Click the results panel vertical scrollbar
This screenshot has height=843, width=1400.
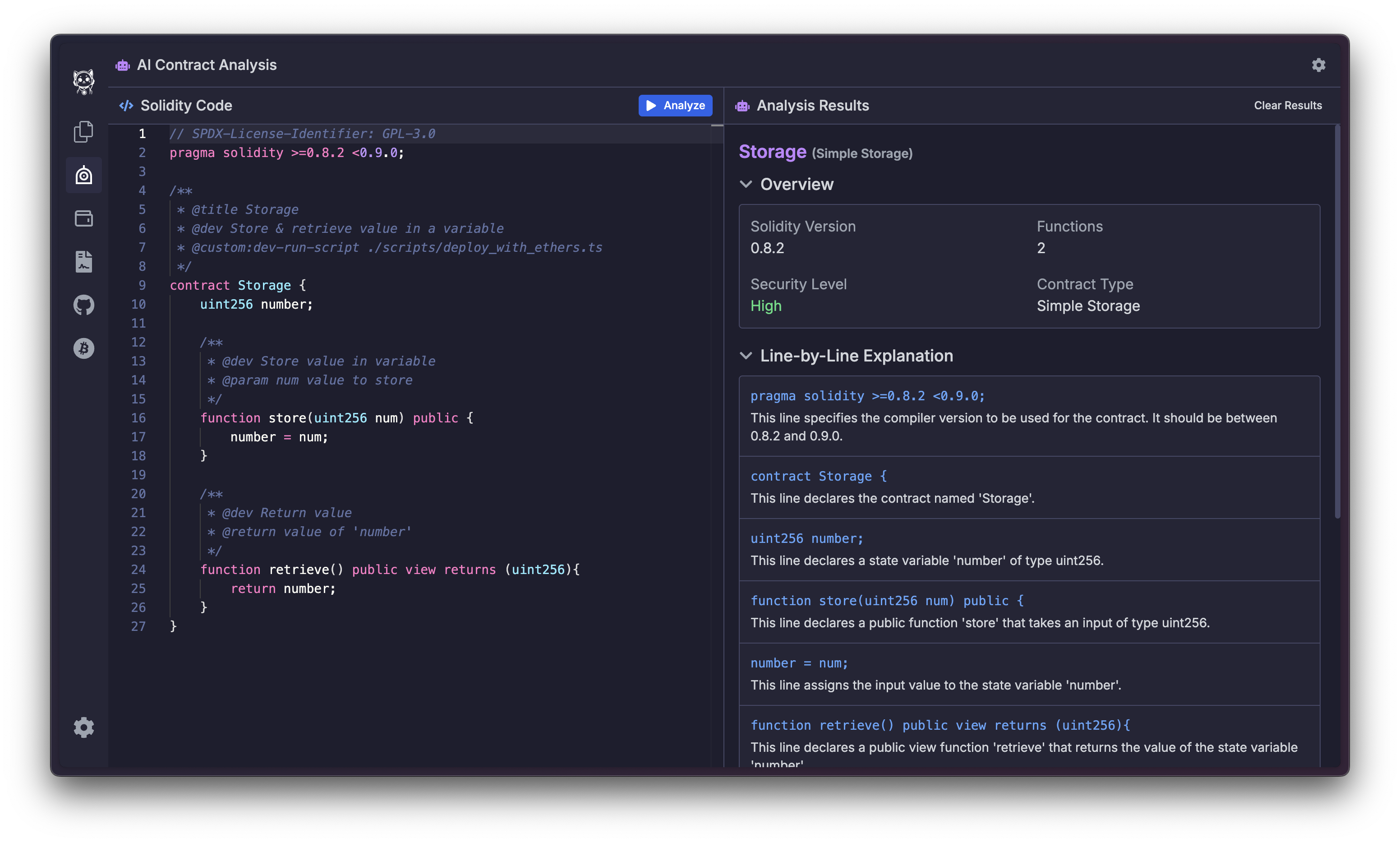pyautogui.click(x=1337, y=321)
